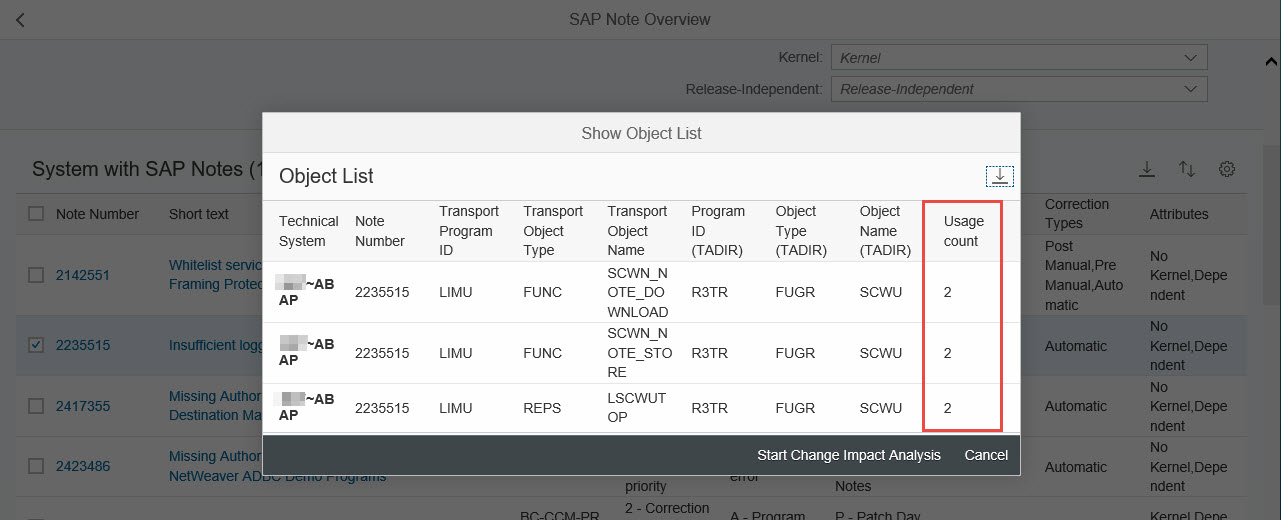The image size is (1281, 520).
Task: Open table settings gear icon
Action: coord(1227,169)
